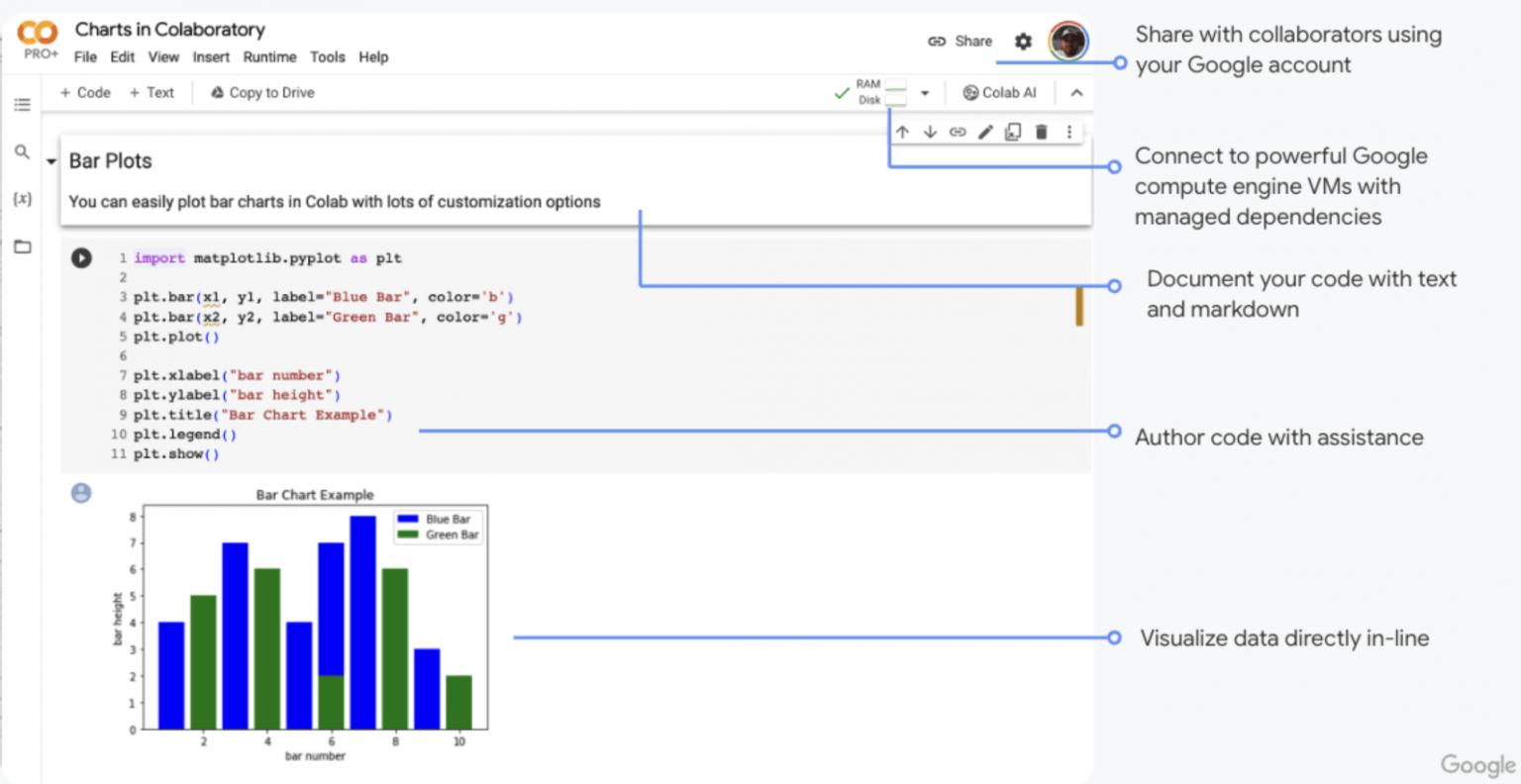Edit the cell with the pencil icon
This screenshot has width=1521, height=784.
tap(985, 132)
